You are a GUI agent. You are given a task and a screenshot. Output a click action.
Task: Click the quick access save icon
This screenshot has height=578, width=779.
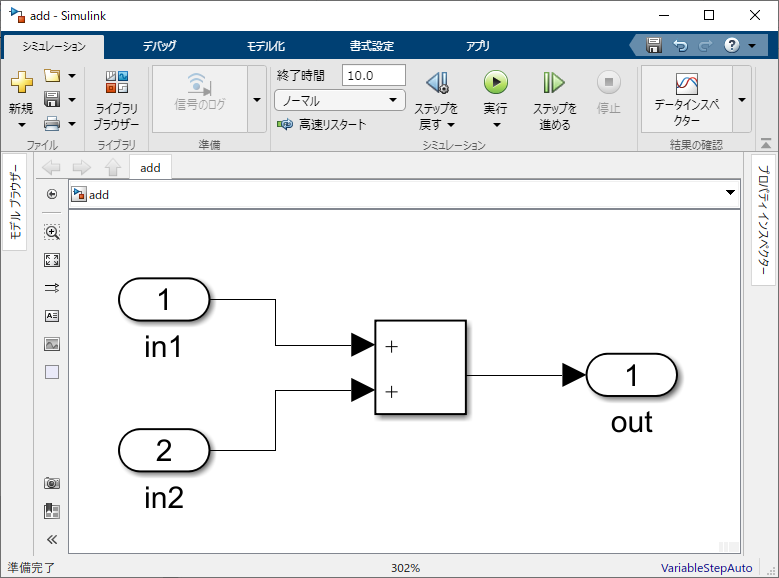(654, 45)
